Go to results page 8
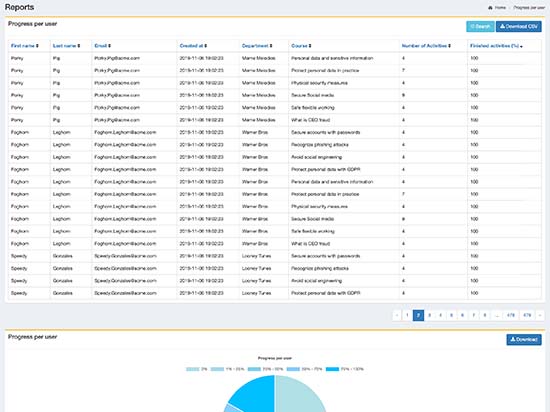 (485, 315)
